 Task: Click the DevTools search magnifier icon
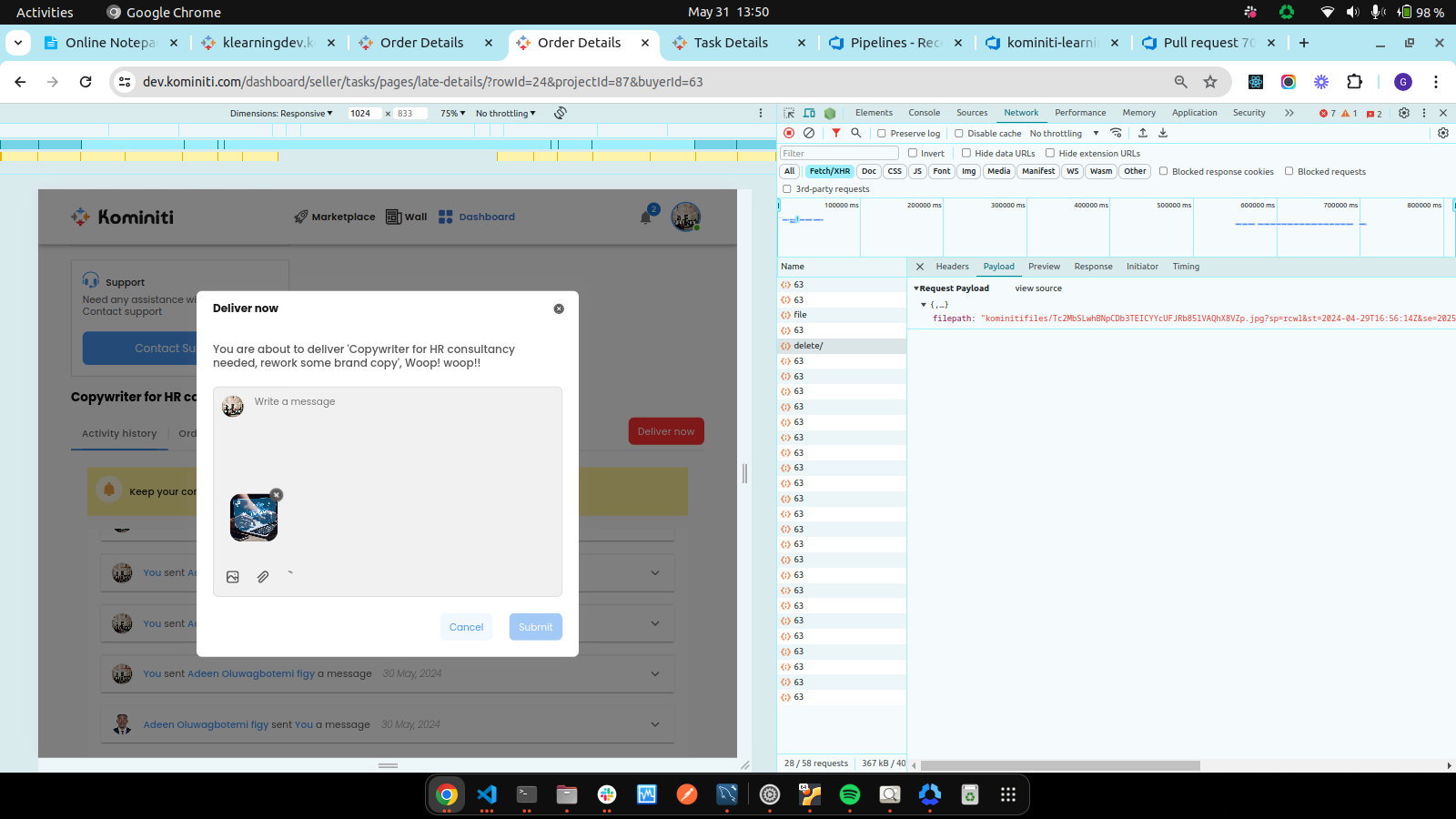tap(856, 133)
